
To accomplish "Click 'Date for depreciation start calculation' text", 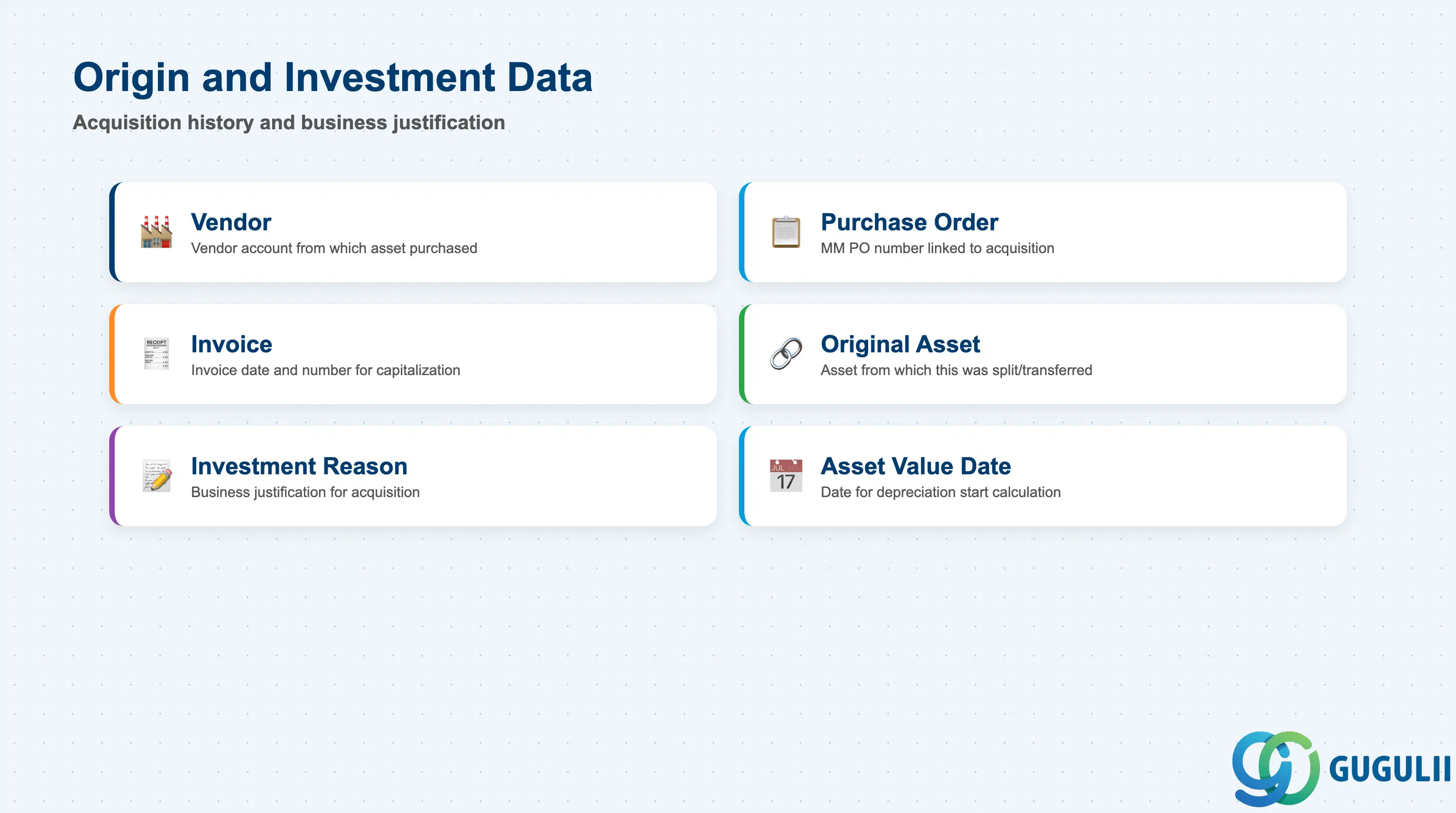I will coord(940,493).
